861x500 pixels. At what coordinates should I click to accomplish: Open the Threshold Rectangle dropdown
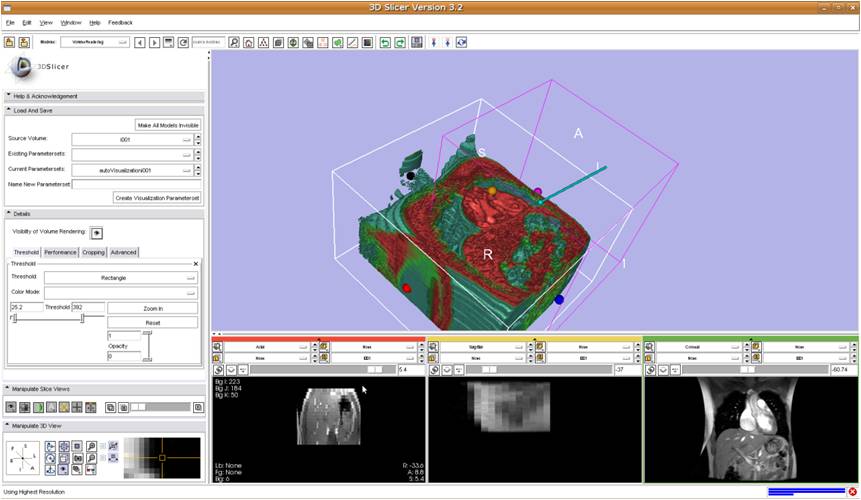pyautogui.click(x=120, y=278)
